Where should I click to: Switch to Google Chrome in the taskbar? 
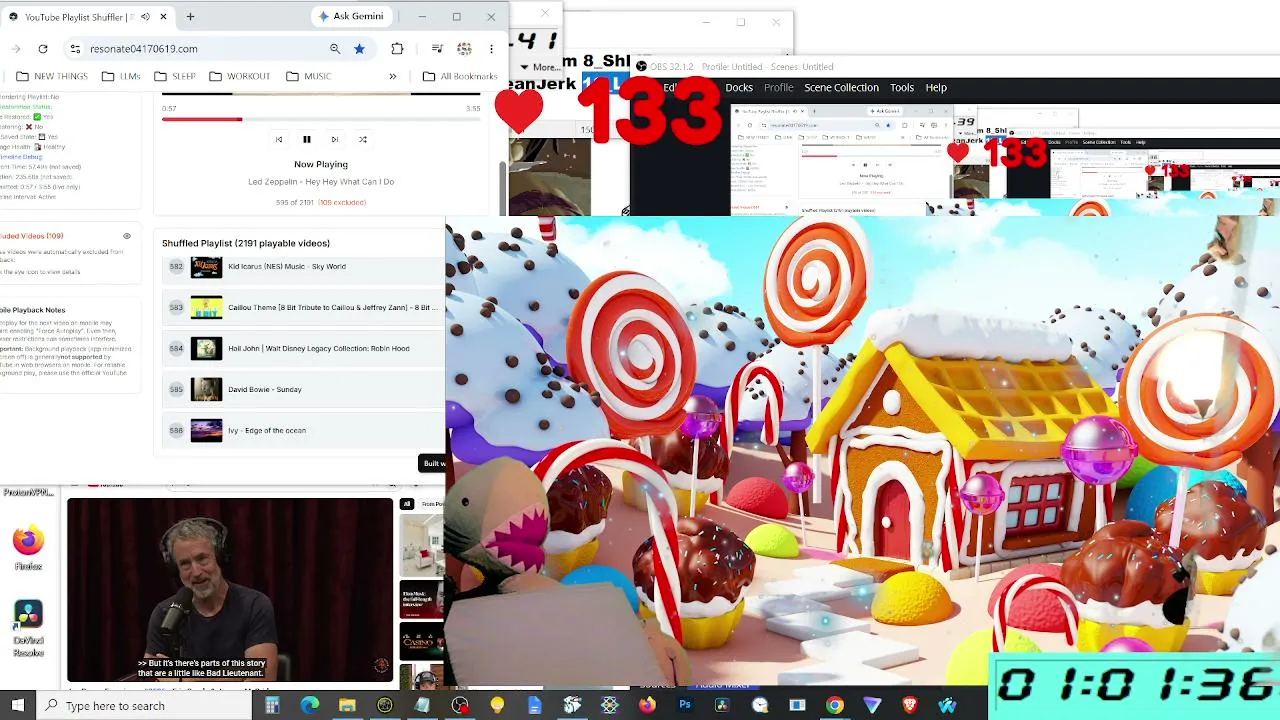click(x=834, y=706)
